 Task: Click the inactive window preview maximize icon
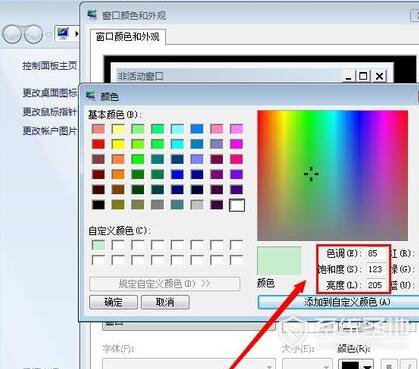point(363,76)
